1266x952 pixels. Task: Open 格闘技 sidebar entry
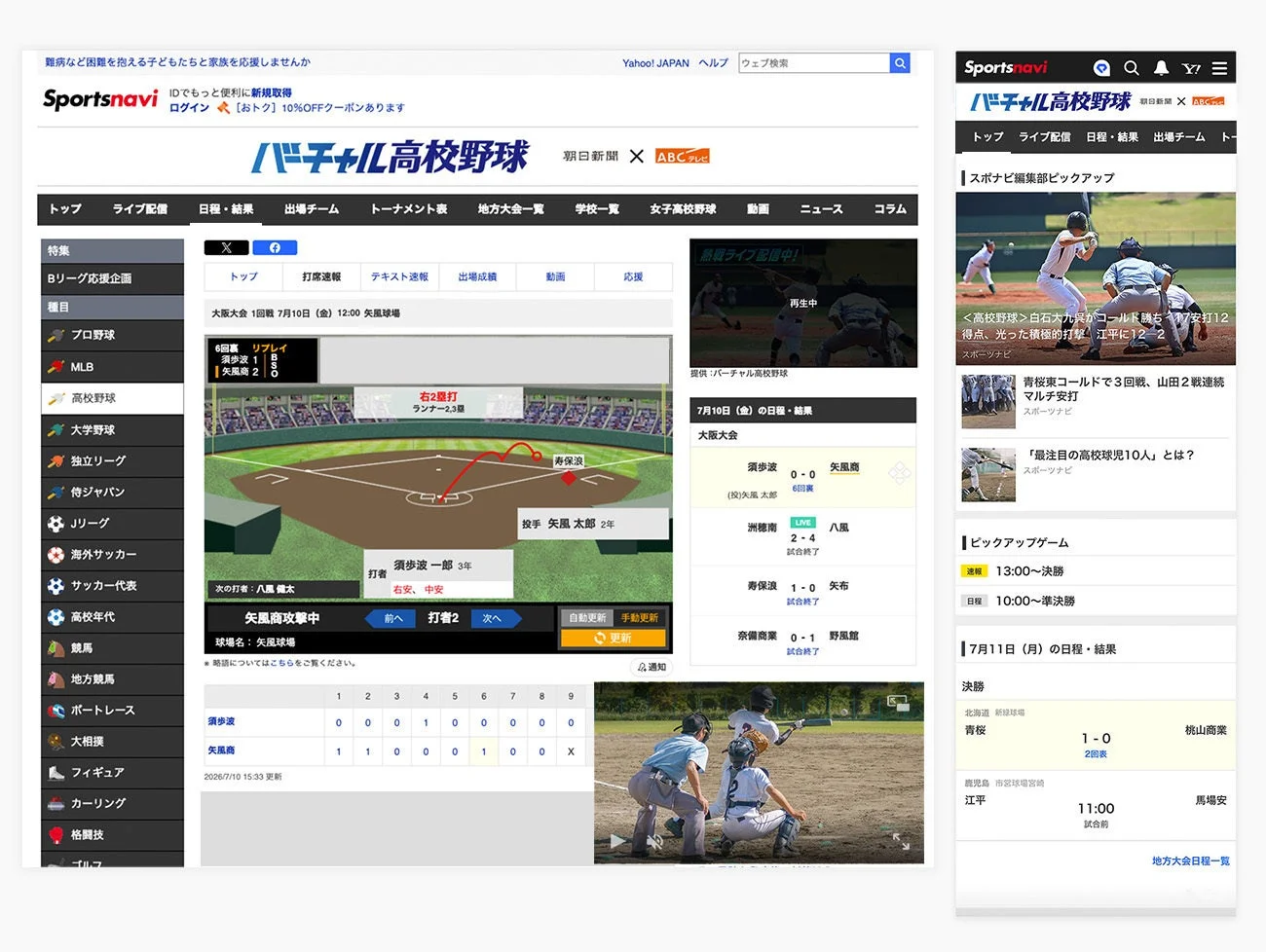(112, 834)
